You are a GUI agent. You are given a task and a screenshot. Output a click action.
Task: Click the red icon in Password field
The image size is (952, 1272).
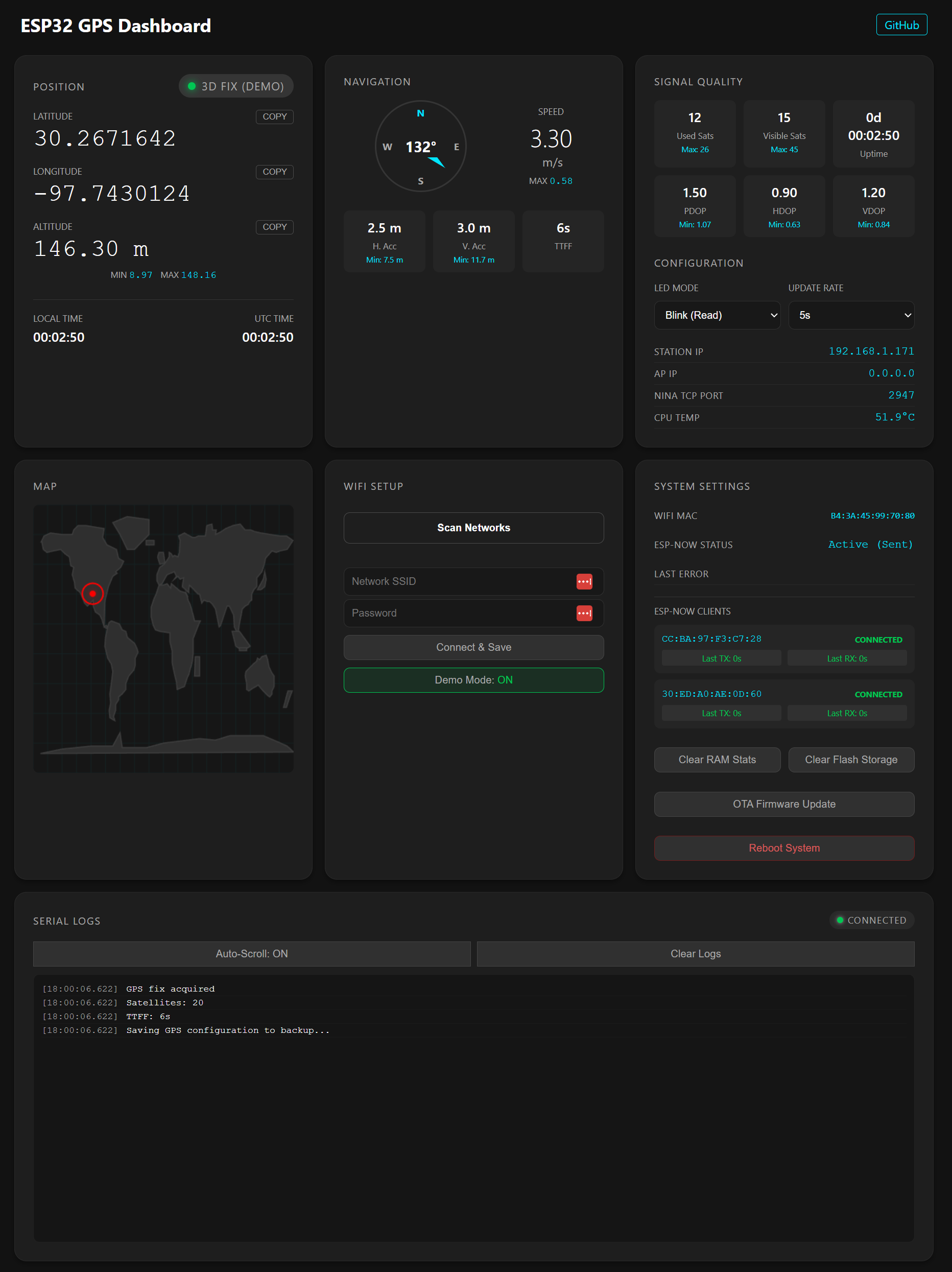(584, 613)
